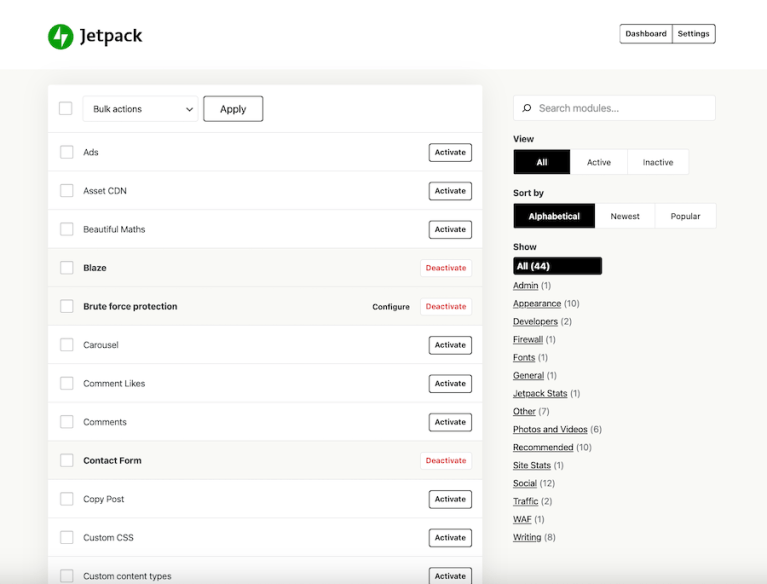Select the Brute force protection checkbox
The image size is (767, 584).
point(67,306)
